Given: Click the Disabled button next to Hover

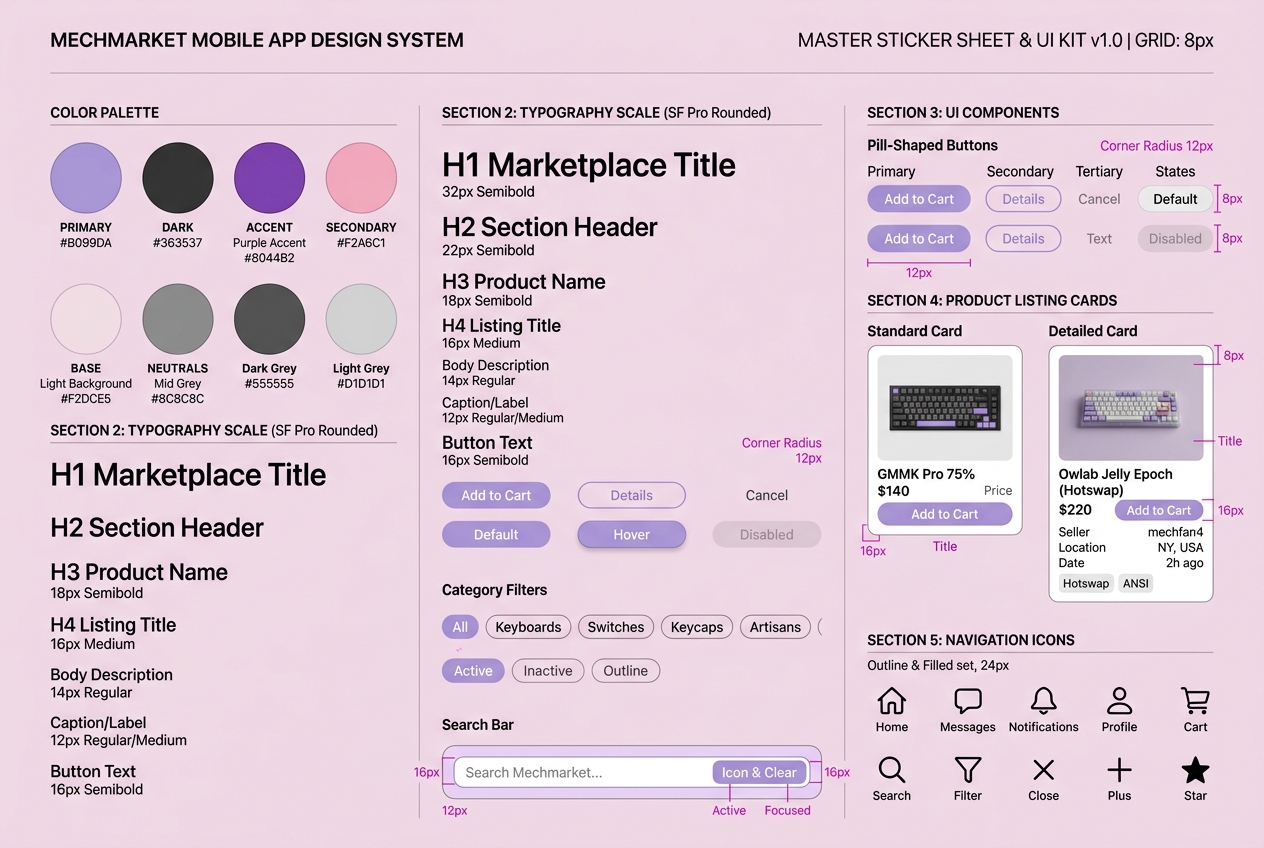Looking at the screenshot, I should 767,534.
